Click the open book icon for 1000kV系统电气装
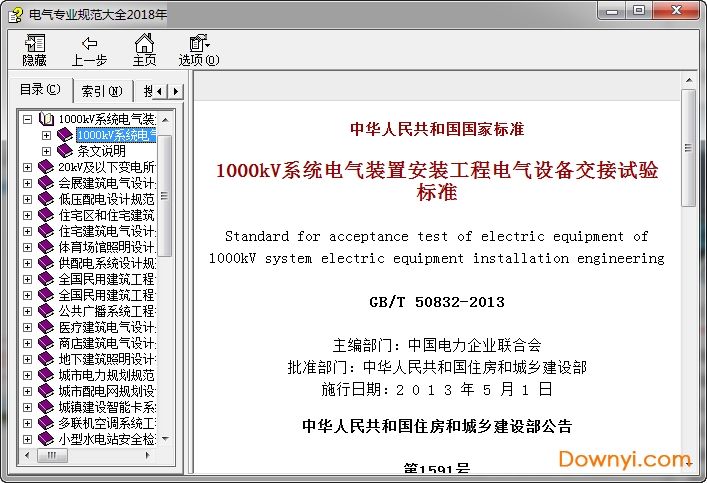Image resolution: width=707 pixels, height=483 pixels. [x=46, y=119]
